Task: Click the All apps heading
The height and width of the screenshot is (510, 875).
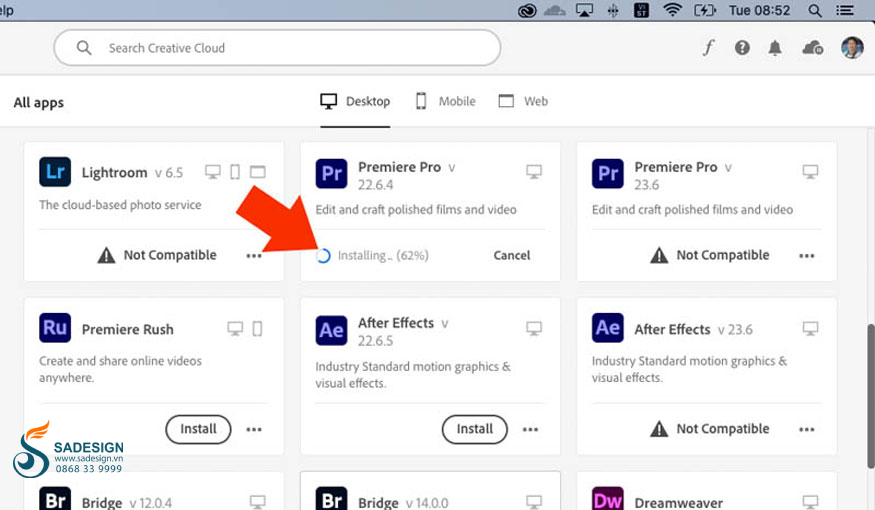Action: click(39, 103)
